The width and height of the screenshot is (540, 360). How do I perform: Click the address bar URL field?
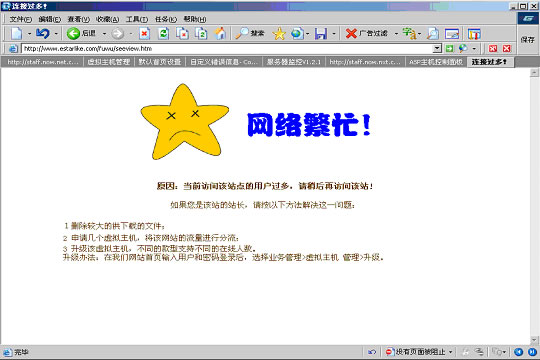[x=227, y=49]
